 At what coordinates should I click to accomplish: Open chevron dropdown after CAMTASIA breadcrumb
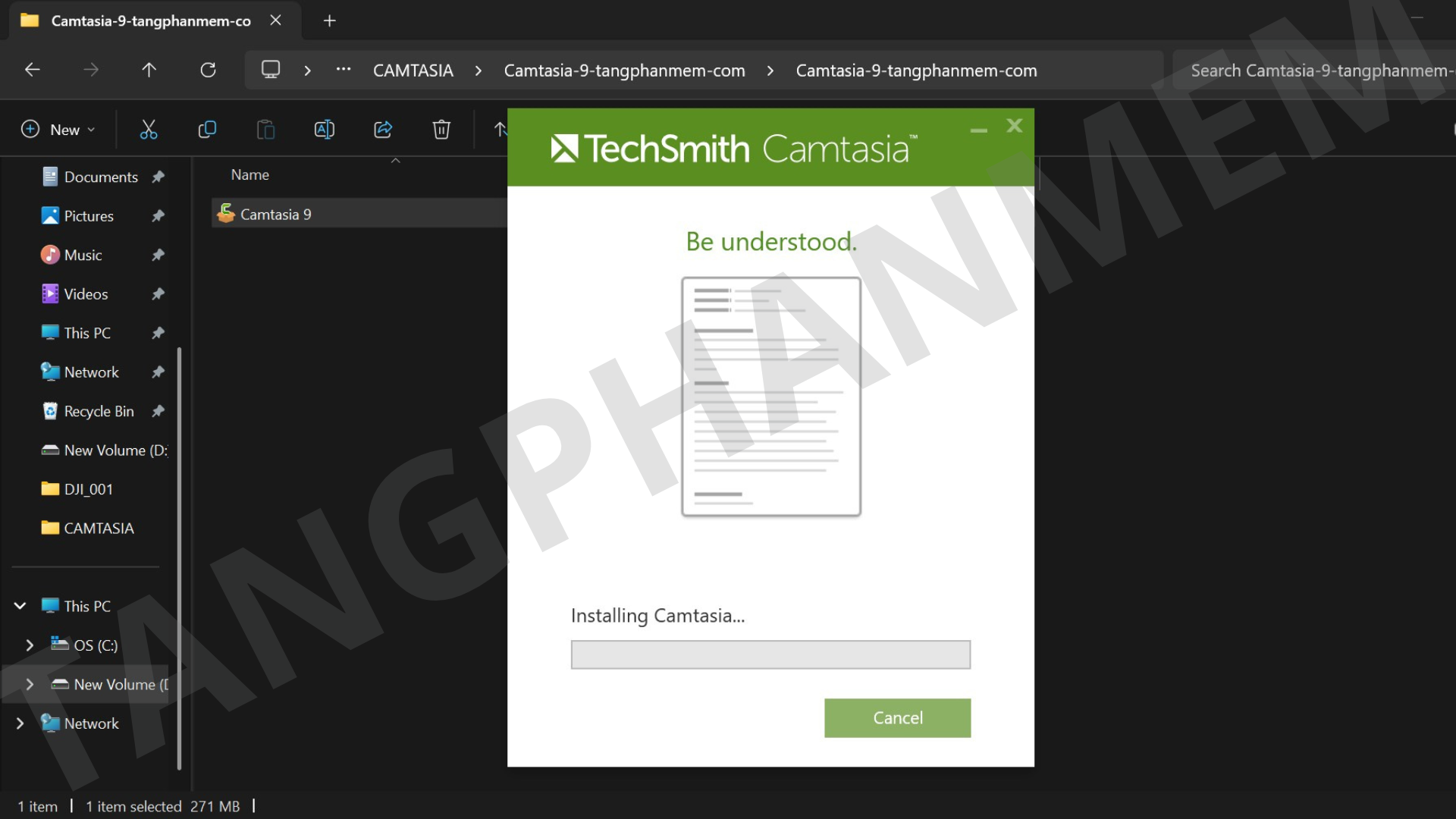click(479, 71)
